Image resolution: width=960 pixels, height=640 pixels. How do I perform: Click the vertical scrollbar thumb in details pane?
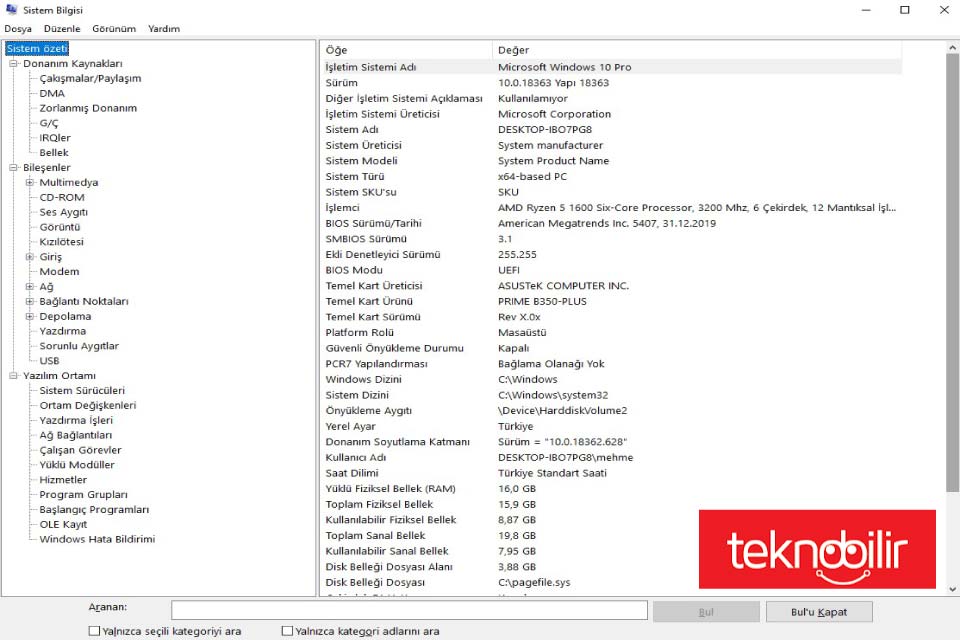point(952,272)
